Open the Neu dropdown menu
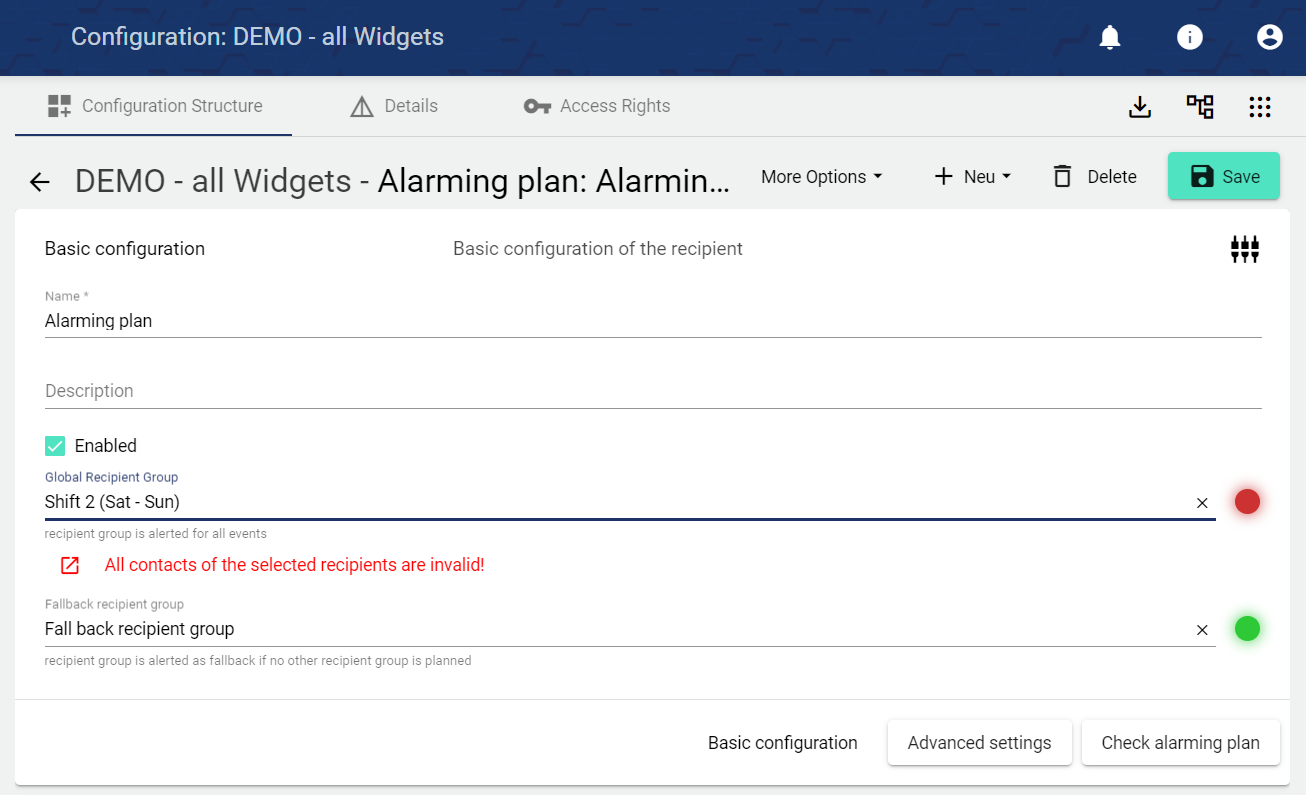Screen dimensions: 1306x795 972,177
